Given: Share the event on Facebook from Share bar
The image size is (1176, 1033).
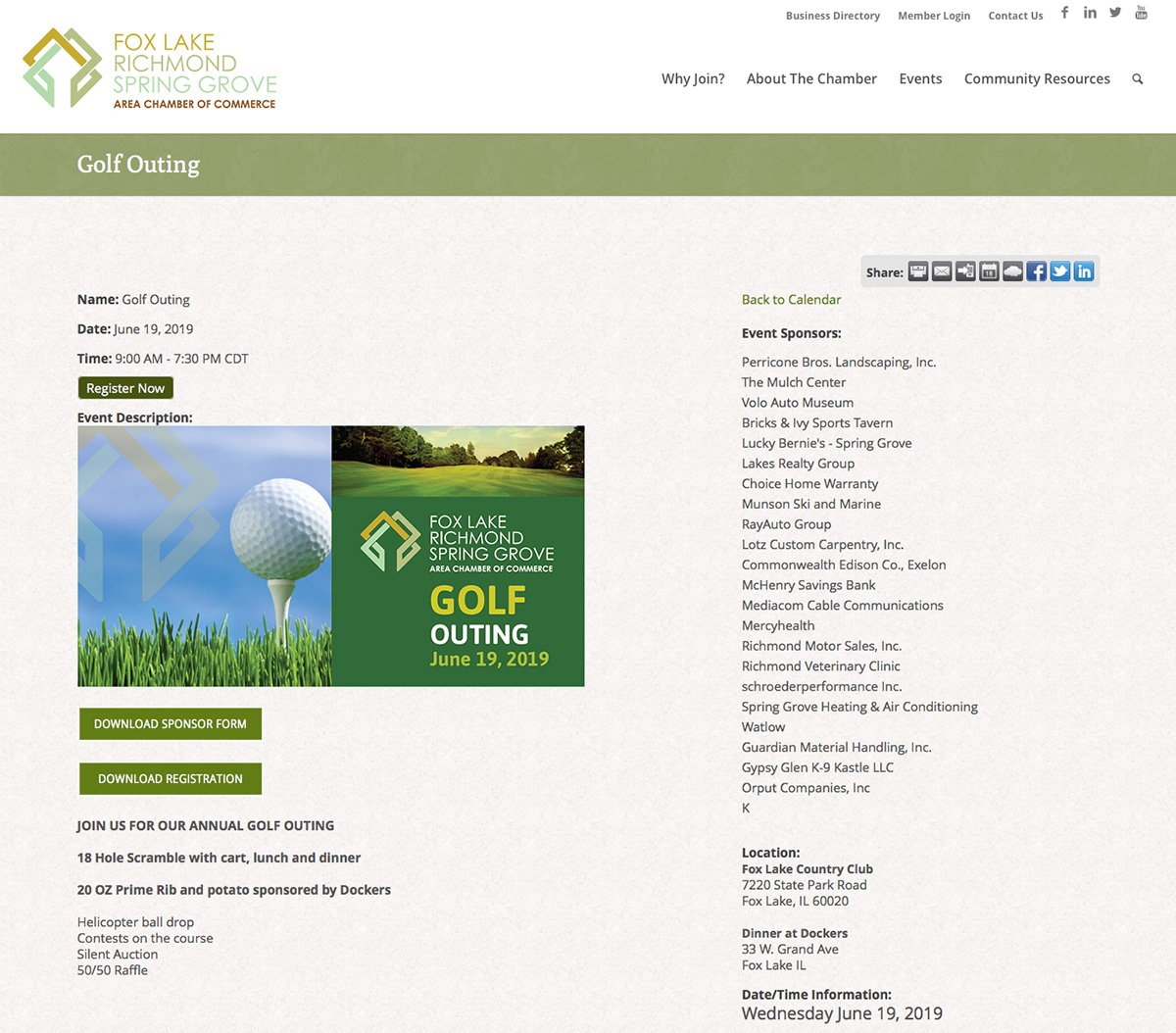Looking at the screenshot, I should [1036, 271].
